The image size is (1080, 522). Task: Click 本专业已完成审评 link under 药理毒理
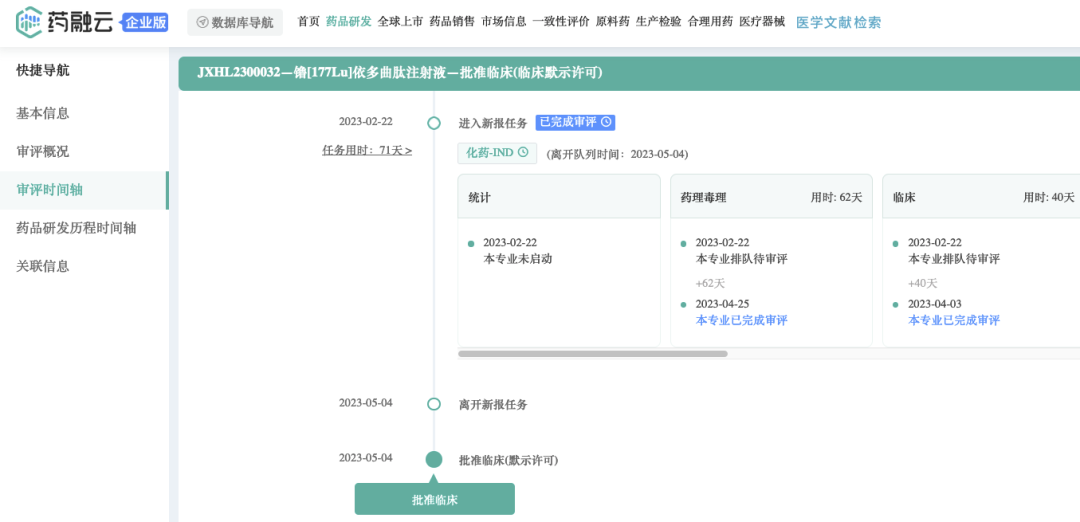point(741,320)
